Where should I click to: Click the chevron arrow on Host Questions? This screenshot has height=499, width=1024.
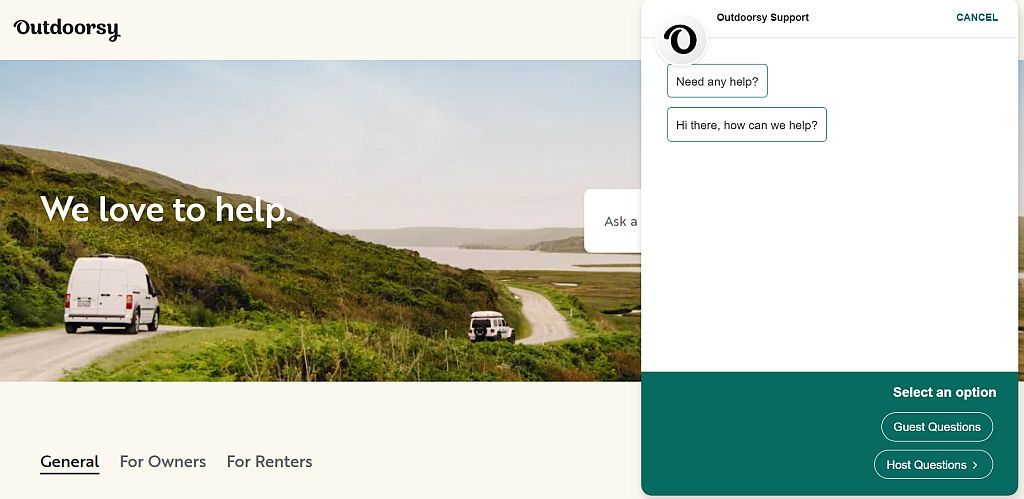tap(975, 465)
